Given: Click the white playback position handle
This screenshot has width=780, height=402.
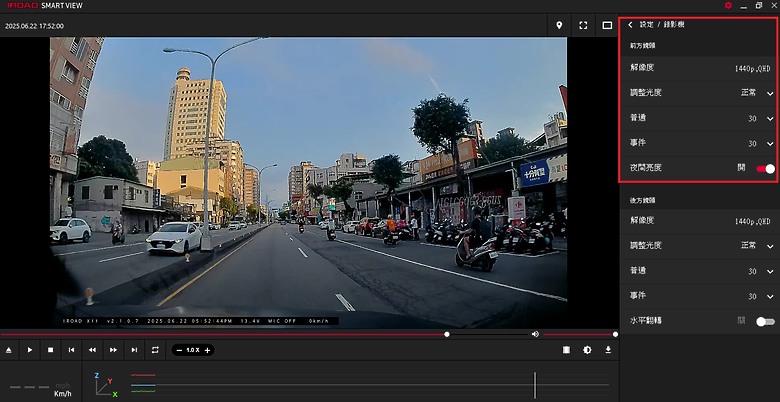Looking at the screenshot, I should click(447, 334).
